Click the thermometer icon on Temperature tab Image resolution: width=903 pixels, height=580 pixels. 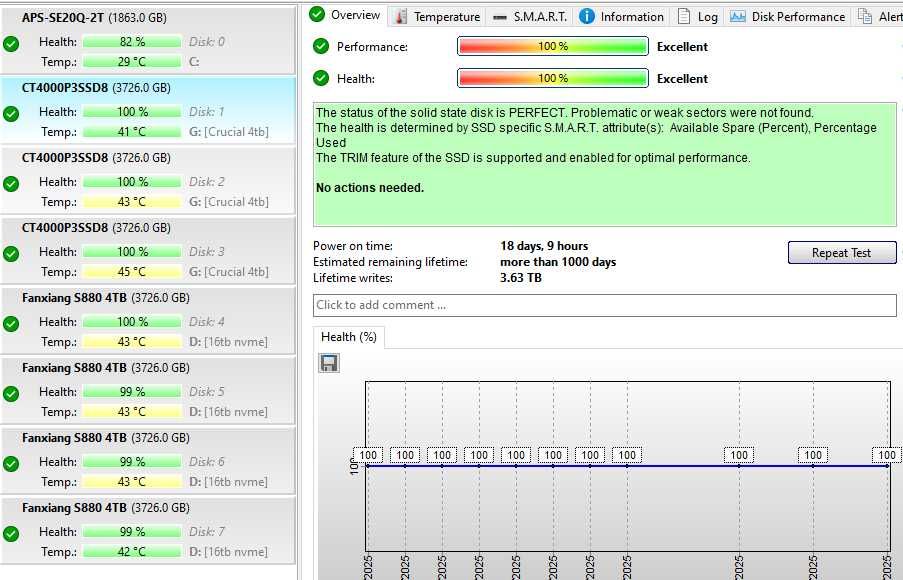click(400, 17)
